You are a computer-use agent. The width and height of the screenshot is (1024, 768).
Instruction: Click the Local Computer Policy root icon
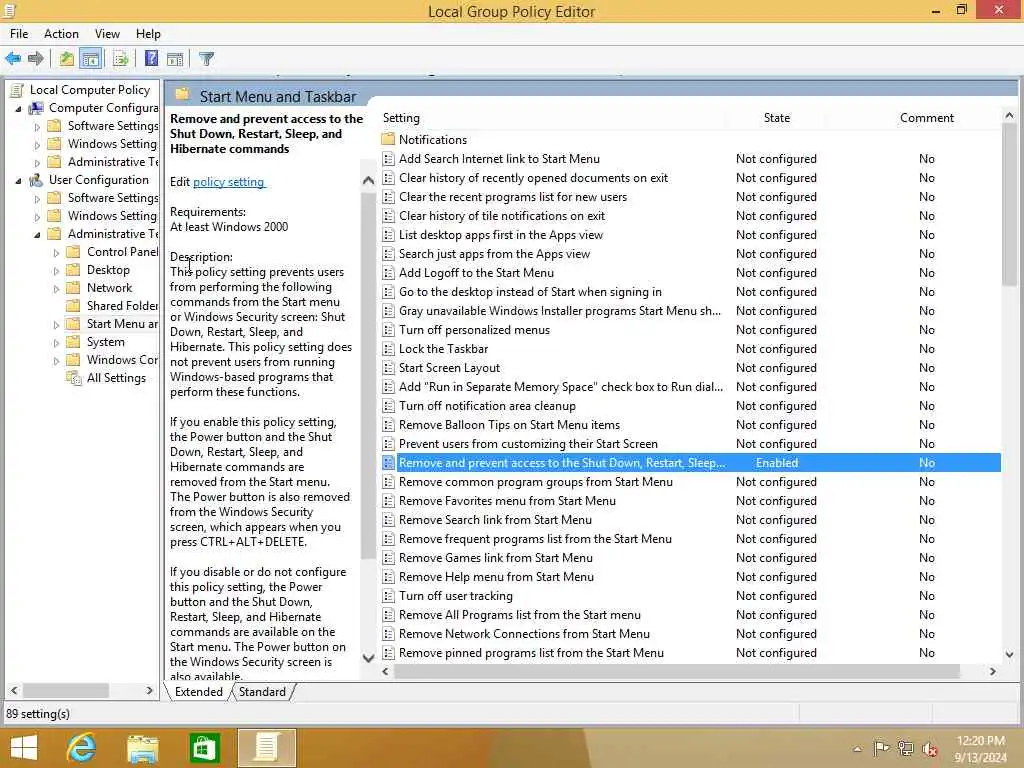(18, 90)
